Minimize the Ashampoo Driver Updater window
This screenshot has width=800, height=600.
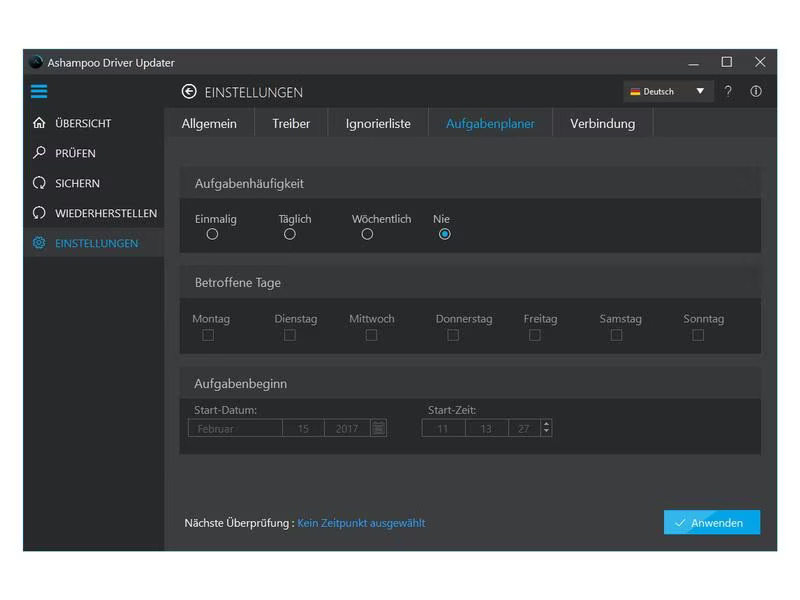[x=693, y=63]
